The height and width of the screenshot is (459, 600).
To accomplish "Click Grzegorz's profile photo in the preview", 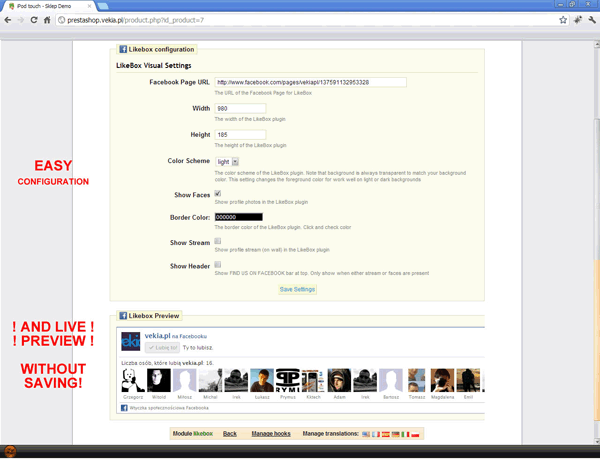I will point(133,380).
